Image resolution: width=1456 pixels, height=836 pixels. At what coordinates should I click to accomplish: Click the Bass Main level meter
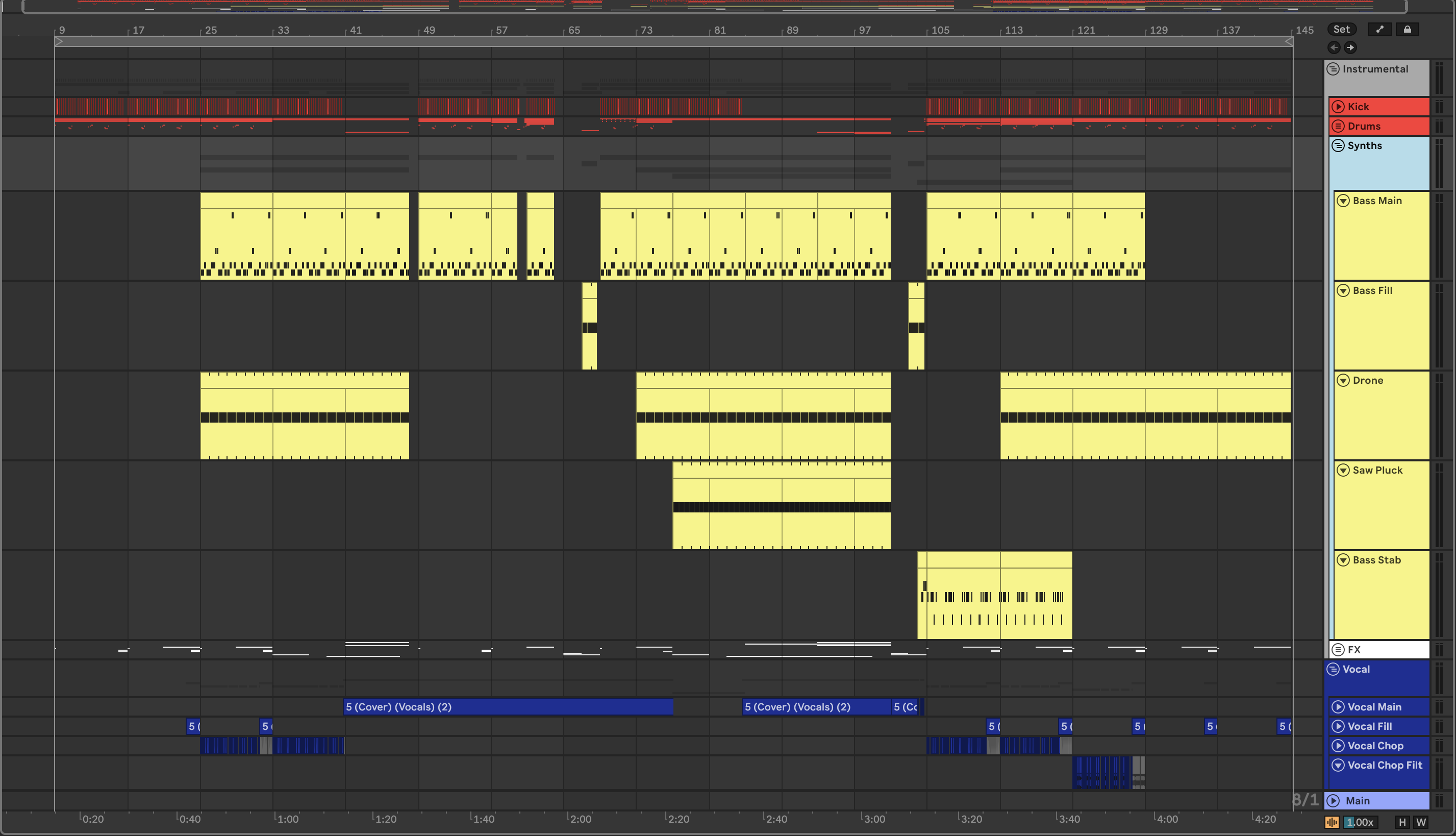coord(1439,235)
